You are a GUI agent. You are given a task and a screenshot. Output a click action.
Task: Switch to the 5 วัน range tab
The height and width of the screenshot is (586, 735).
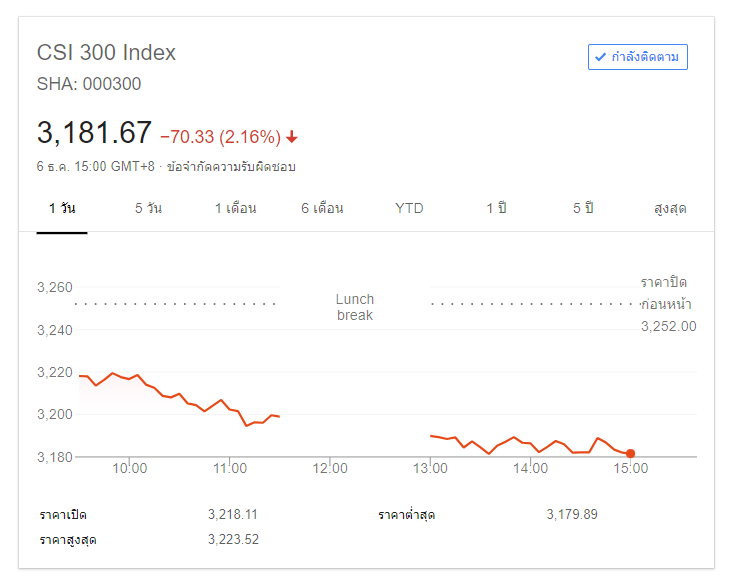point(148,209)
